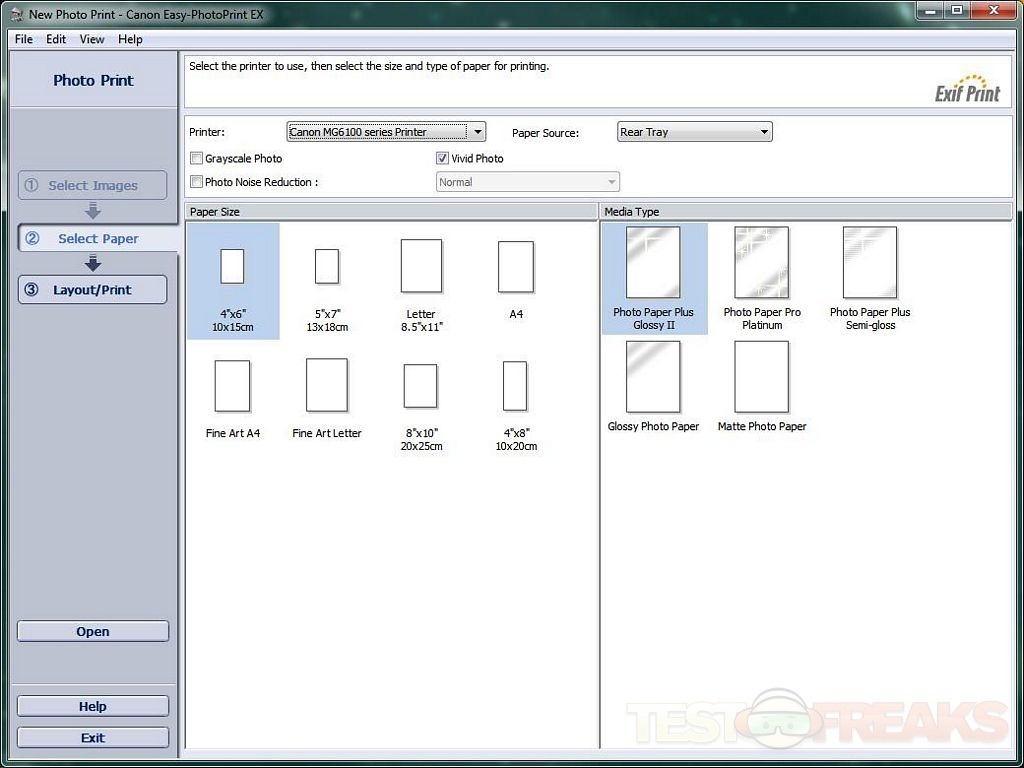Screen dimensions: 1024x768
Task: Uncheck the Vivid Photo option
Action: coord(442,158)
